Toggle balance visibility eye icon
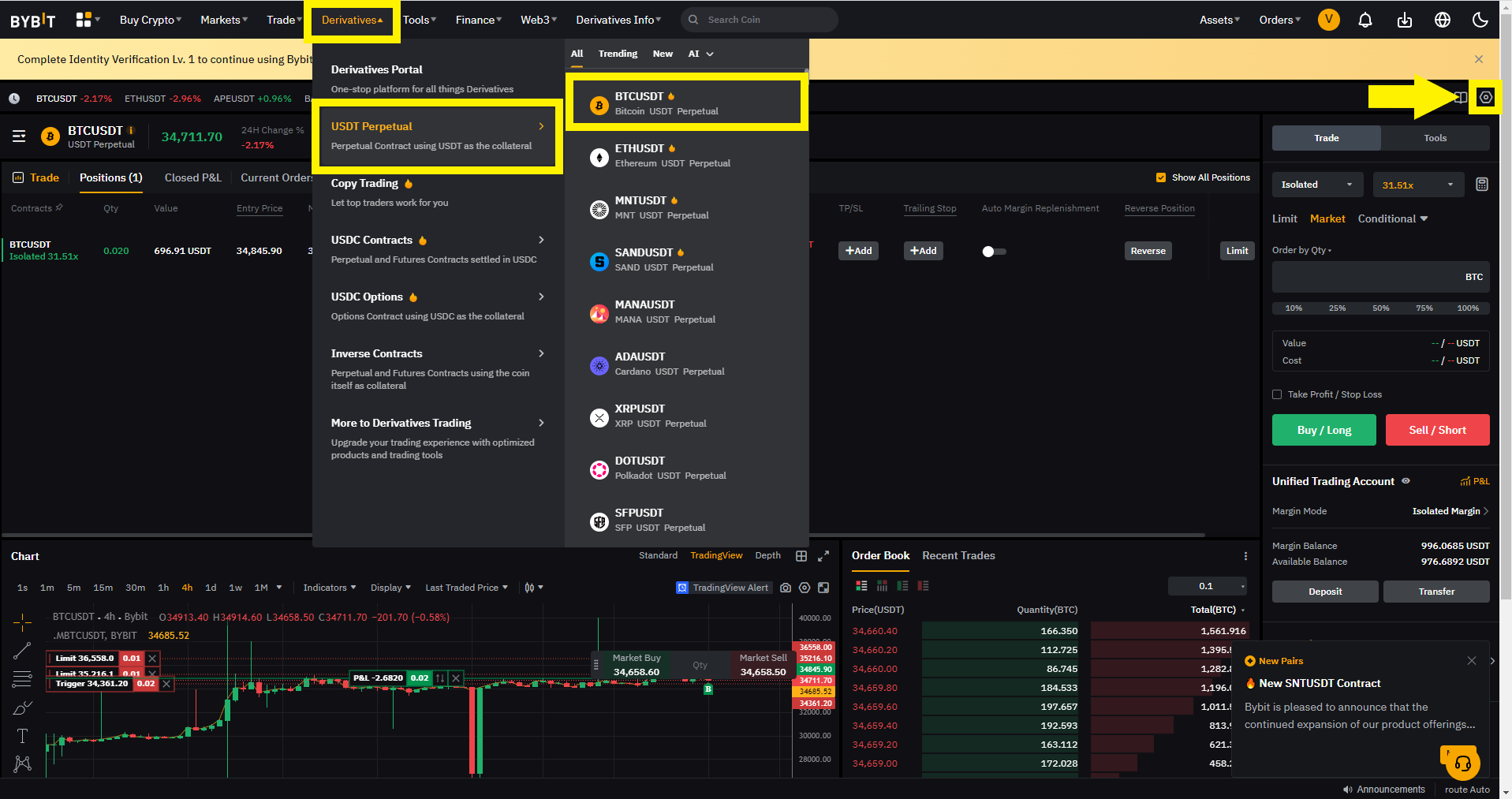 1406,481
